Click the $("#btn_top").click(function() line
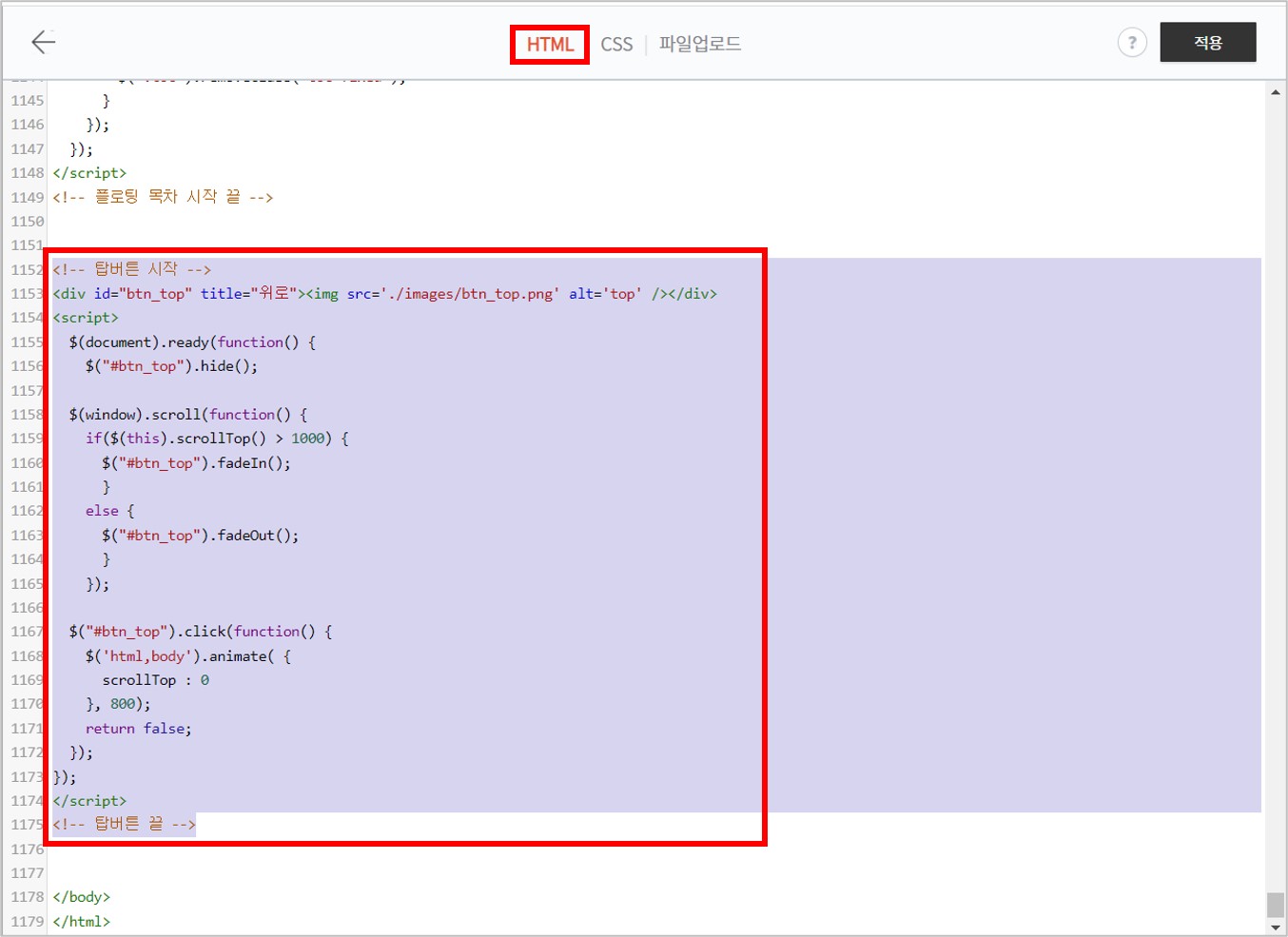 point(201,632)
